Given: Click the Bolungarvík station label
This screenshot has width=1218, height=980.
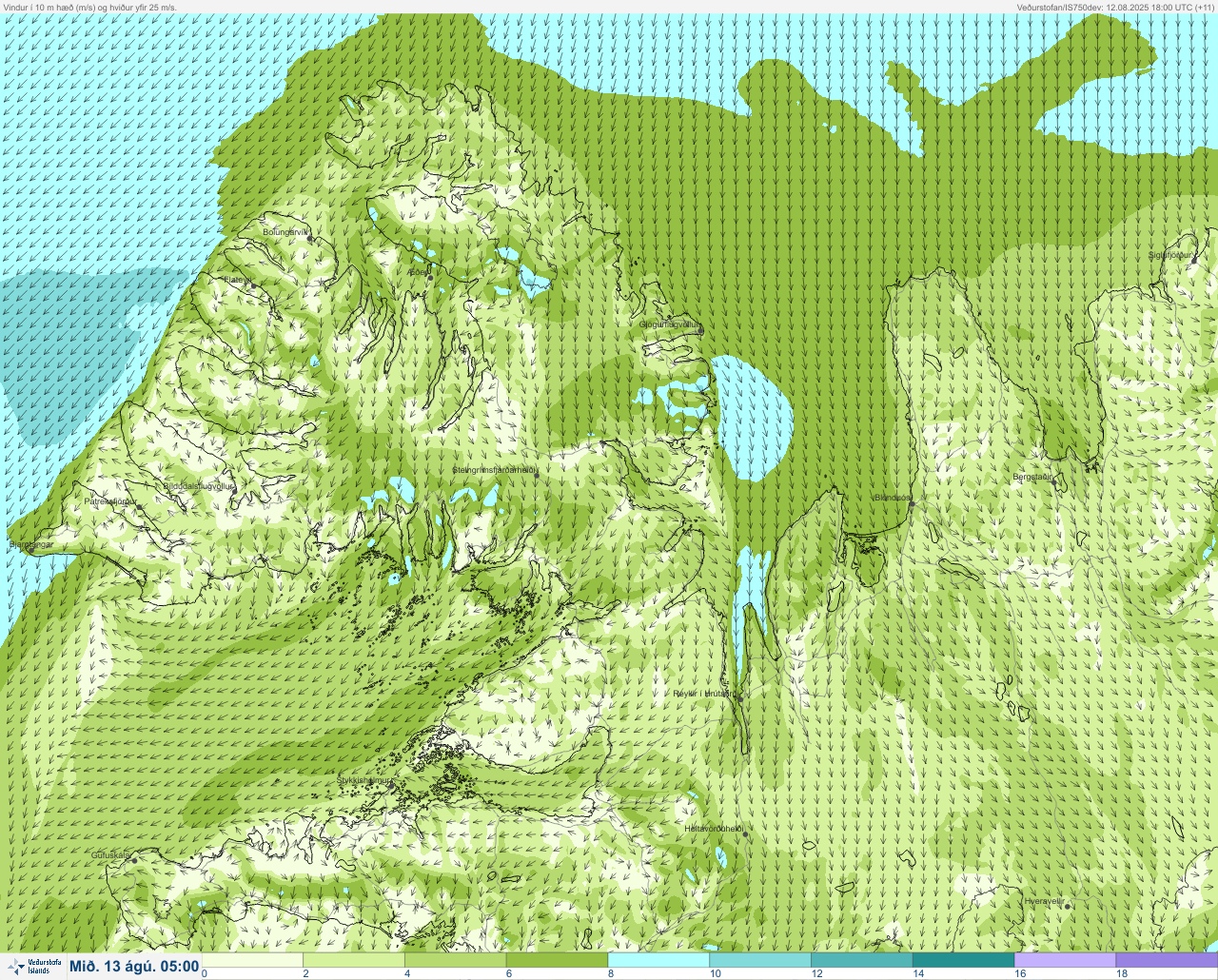Looking at the screenshot, I should coord(285,232).
